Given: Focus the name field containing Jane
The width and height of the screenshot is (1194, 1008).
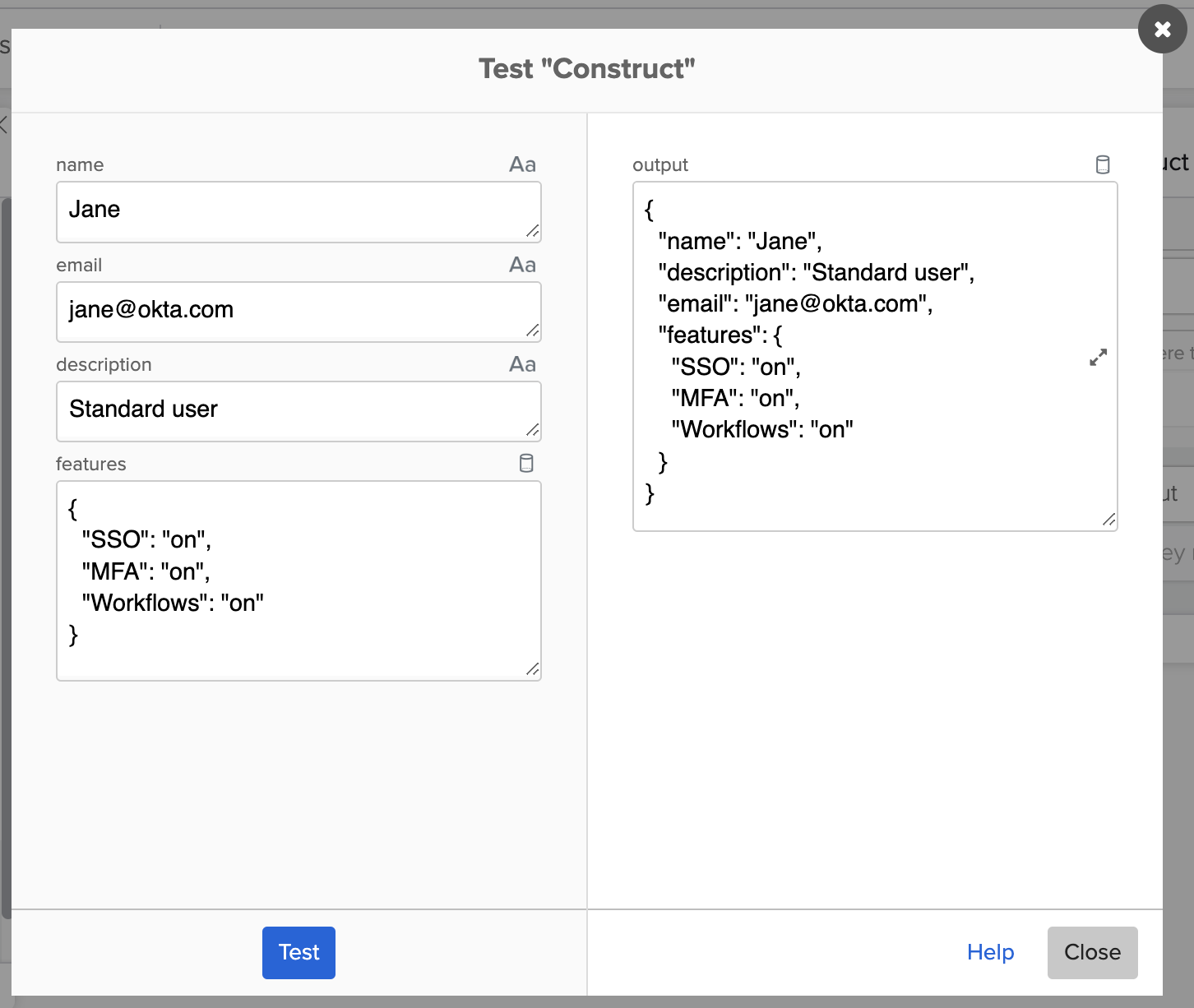Looking at the screenshot, I should tap(288, 210).
